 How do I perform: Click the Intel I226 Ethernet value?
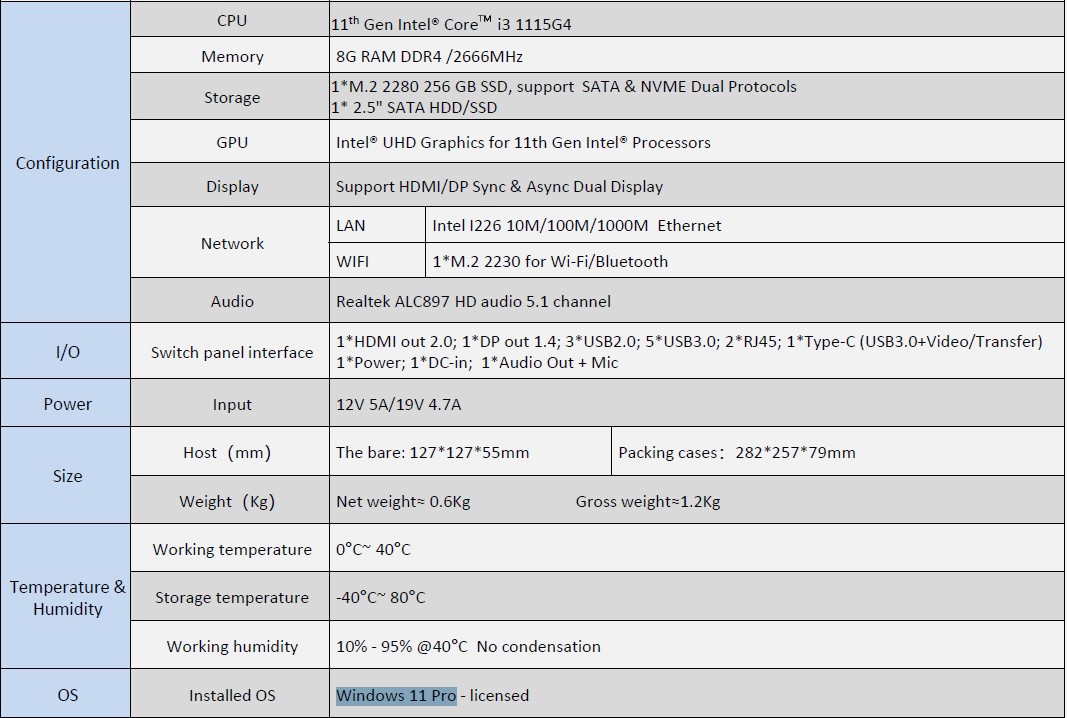click(577, 225)
